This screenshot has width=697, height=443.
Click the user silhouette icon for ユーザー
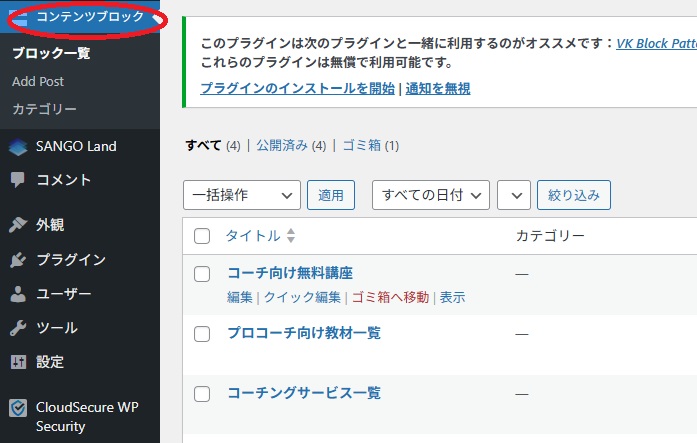coord(18,294)
